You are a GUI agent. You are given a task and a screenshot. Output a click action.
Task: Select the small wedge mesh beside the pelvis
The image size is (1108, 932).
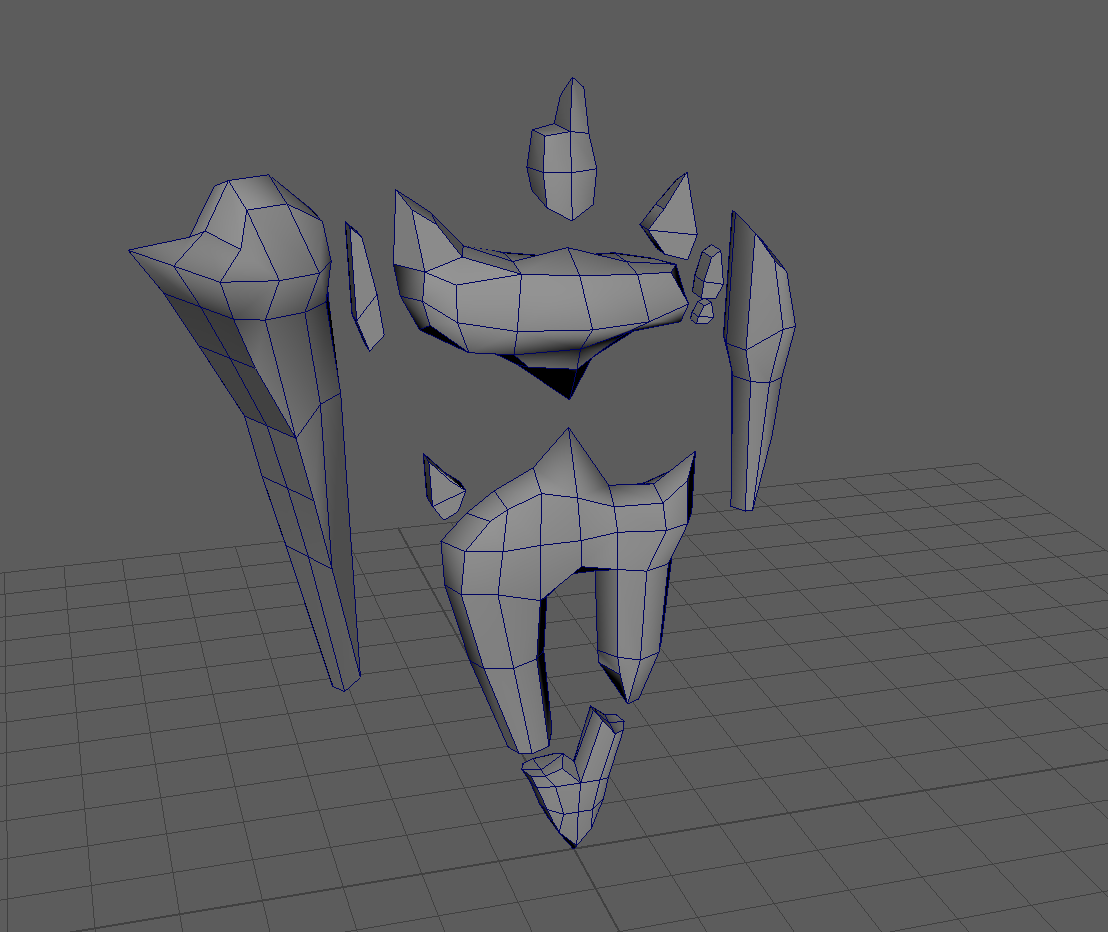point(442,489)
